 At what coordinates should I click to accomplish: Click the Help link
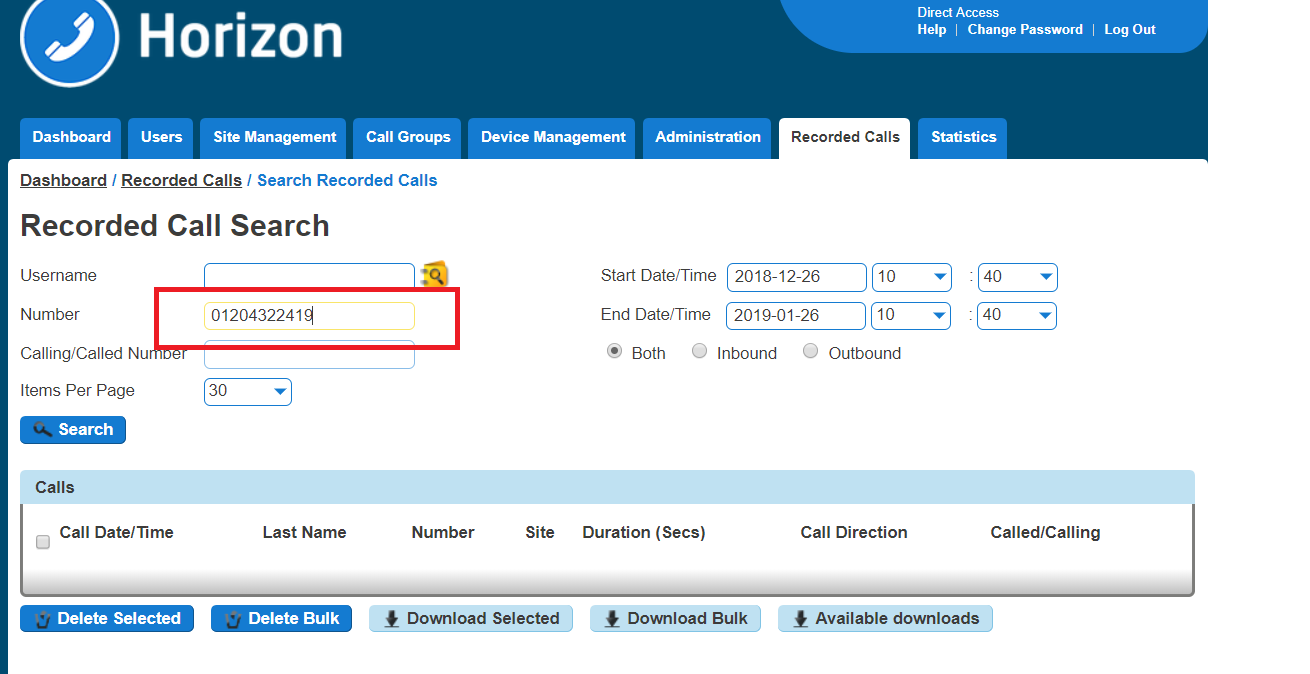(931, 30)
